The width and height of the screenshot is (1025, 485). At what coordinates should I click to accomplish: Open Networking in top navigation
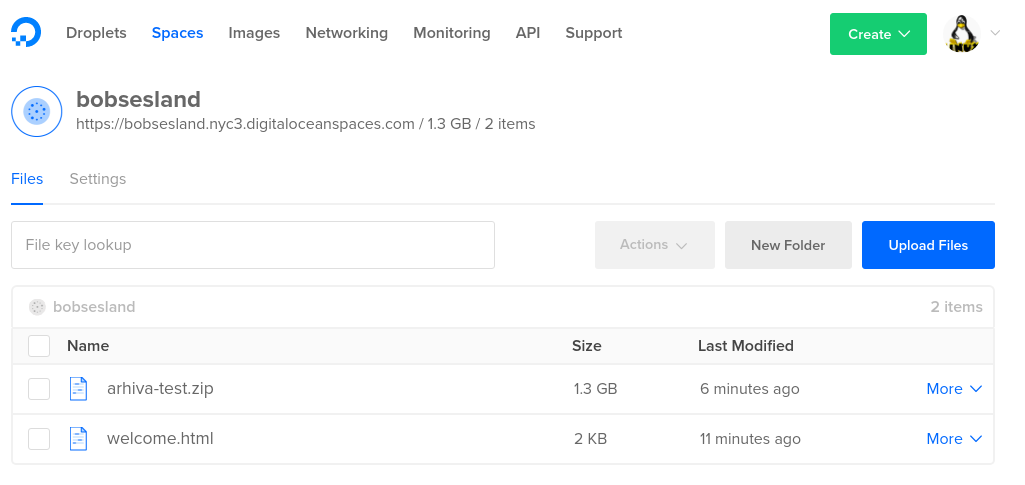[x=346, y=33]
